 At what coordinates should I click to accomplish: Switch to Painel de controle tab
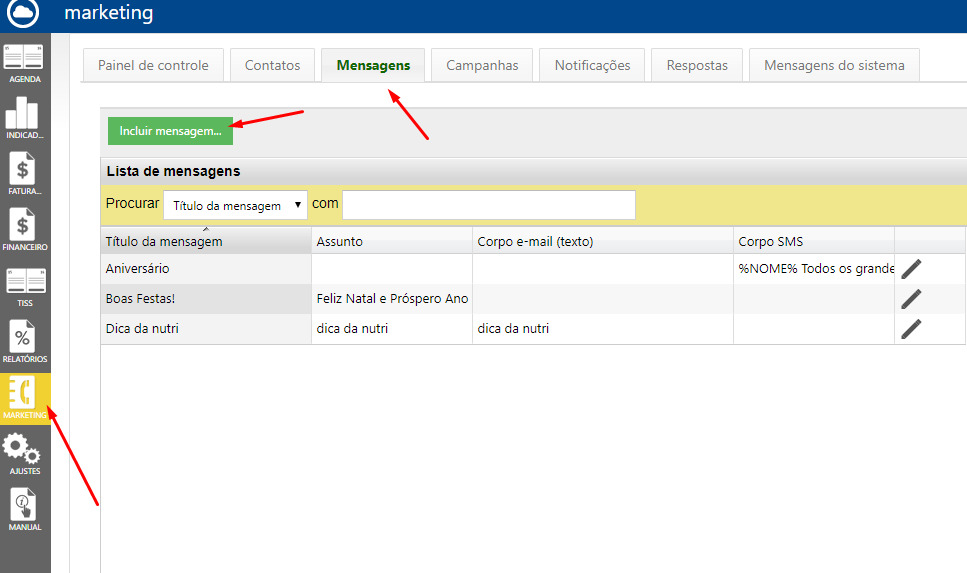[x=153, y=65]
